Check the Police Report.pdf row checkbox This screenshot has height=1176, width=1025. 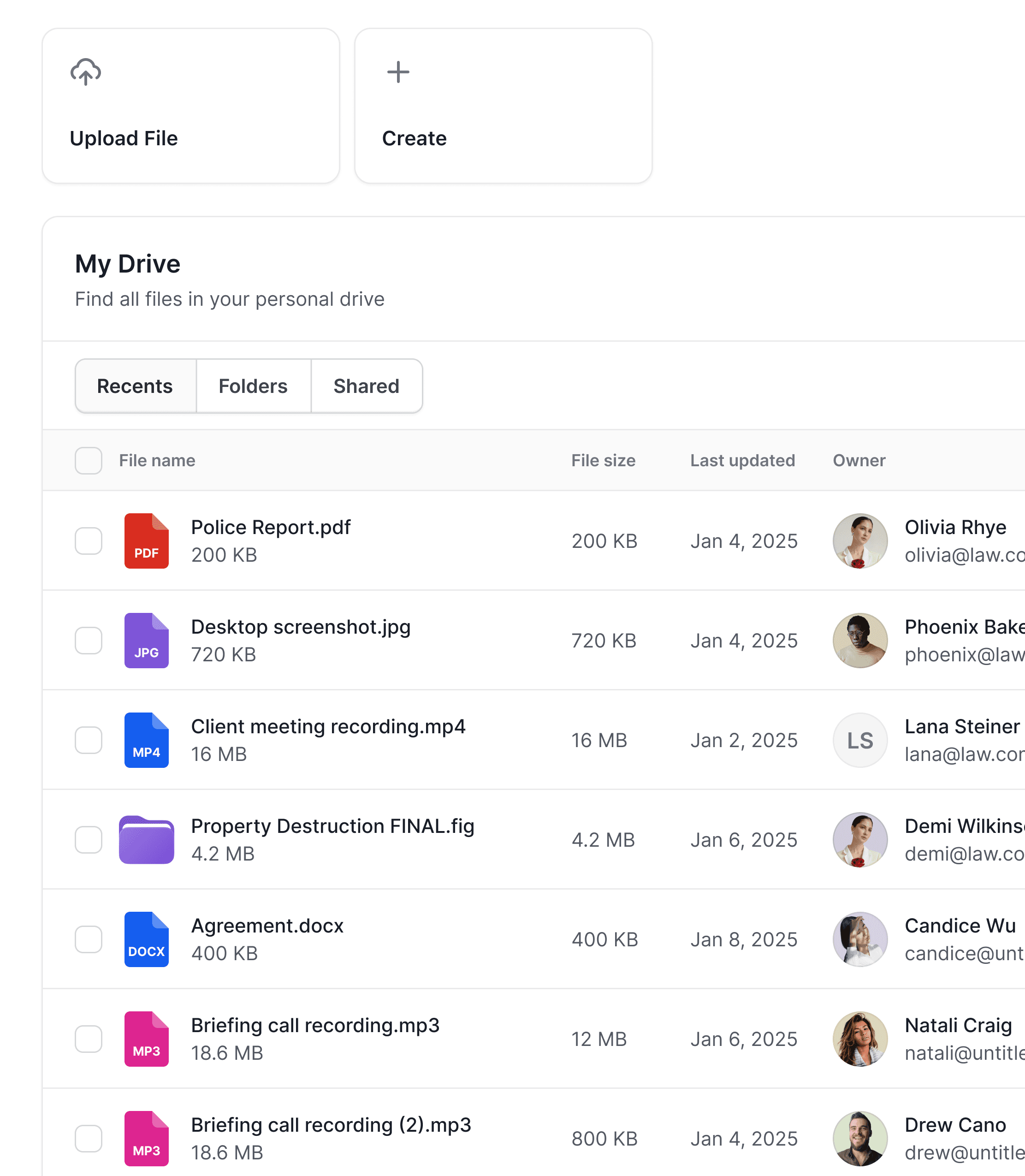pyautogui.click(x=89, y=540)
